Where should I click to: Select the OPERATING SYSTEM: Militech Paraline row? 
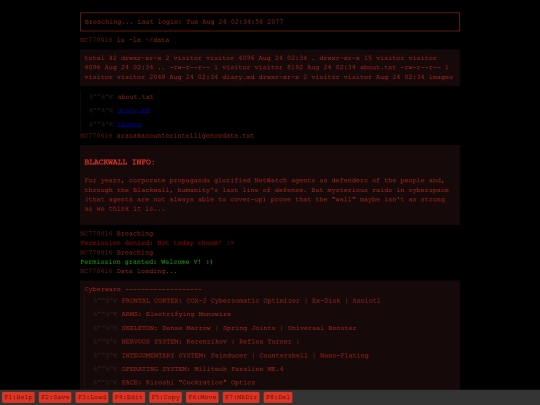(x=202, y=369)
